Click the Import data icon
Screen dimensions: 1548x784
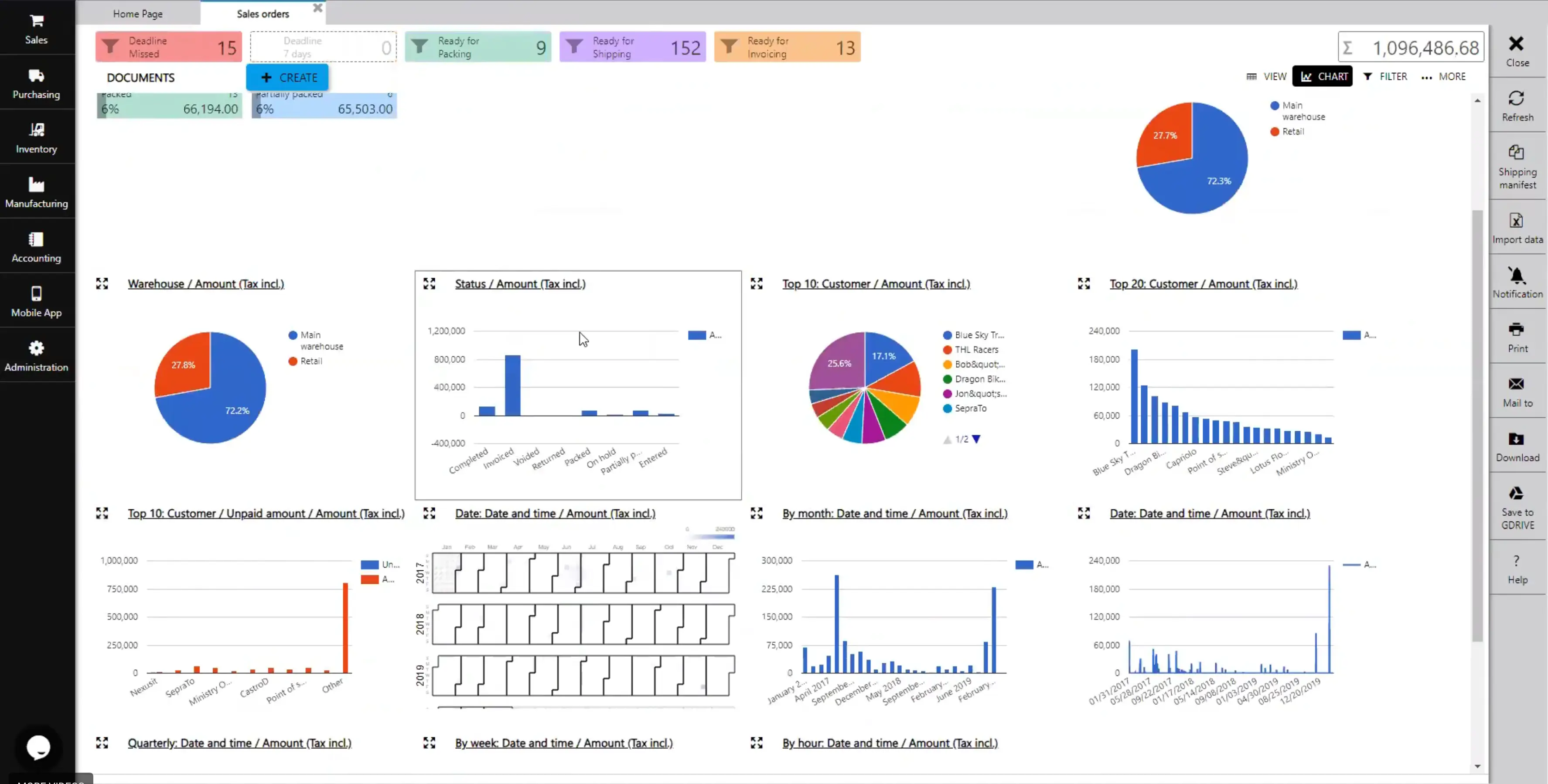(x=1517, y=221)
